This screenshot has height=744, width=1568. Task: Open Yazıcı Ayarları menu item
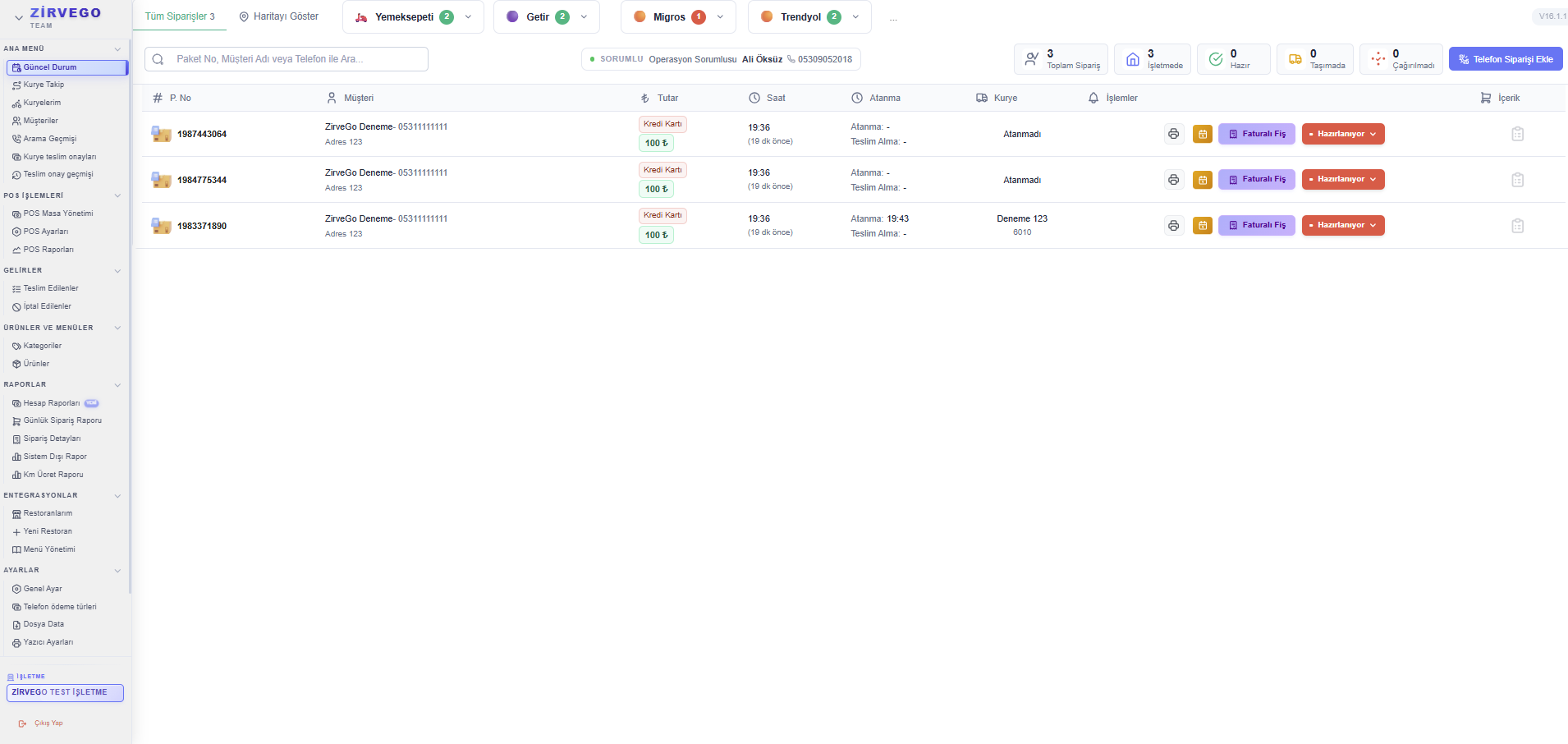click(x=48, y=642)
